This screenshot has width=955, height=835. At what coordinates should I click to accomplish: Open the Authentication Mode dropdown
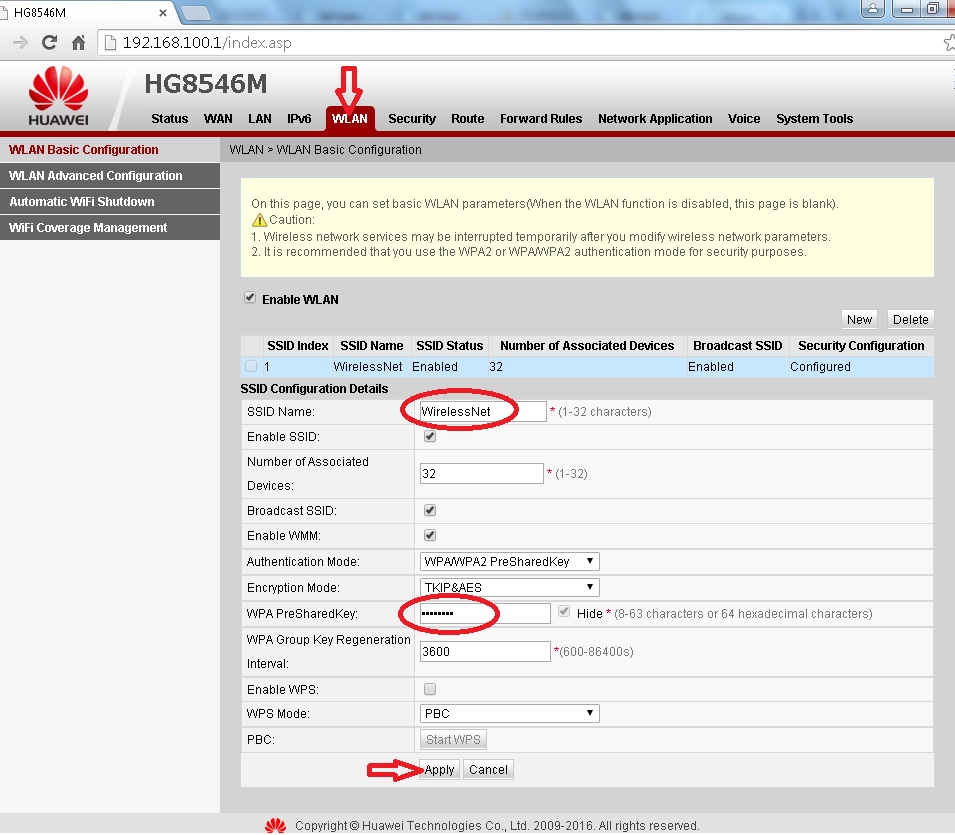point(509,562)
